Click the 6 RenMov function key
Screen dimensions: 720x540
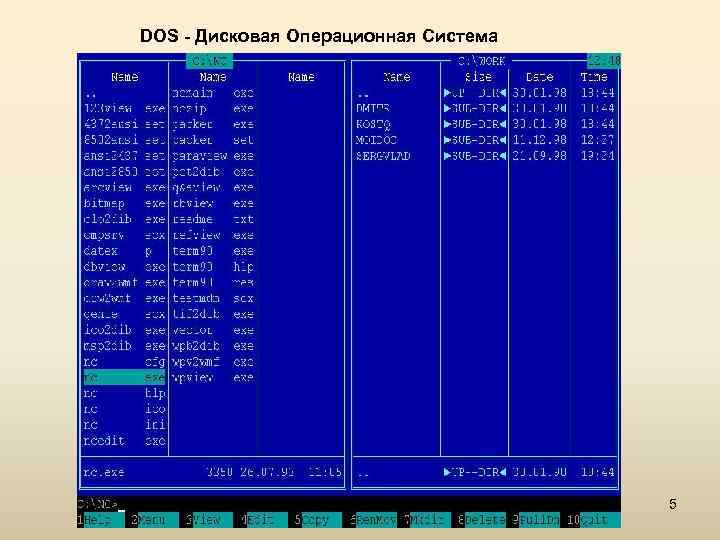373,520
